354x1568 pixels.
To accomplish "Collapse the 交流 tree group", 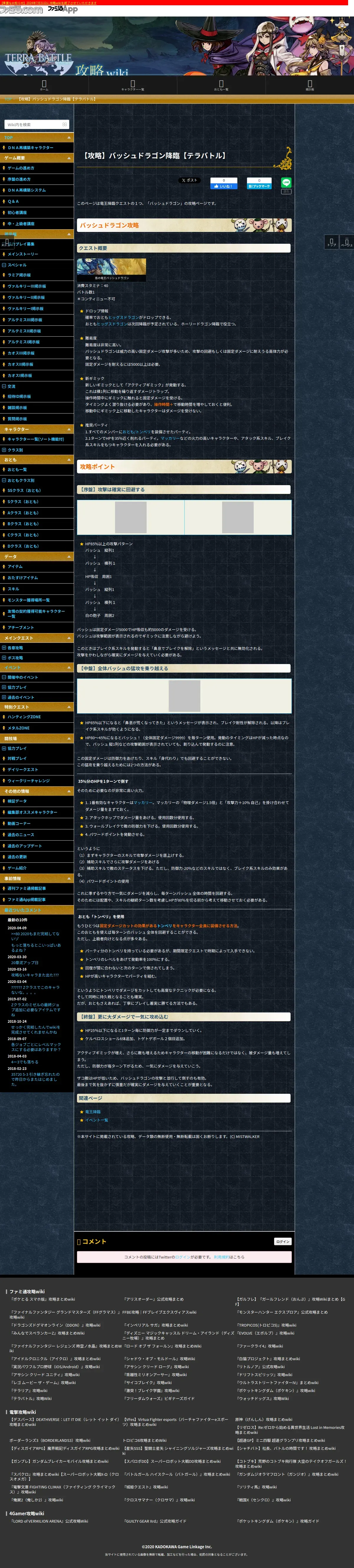I will tap(4, 386).
